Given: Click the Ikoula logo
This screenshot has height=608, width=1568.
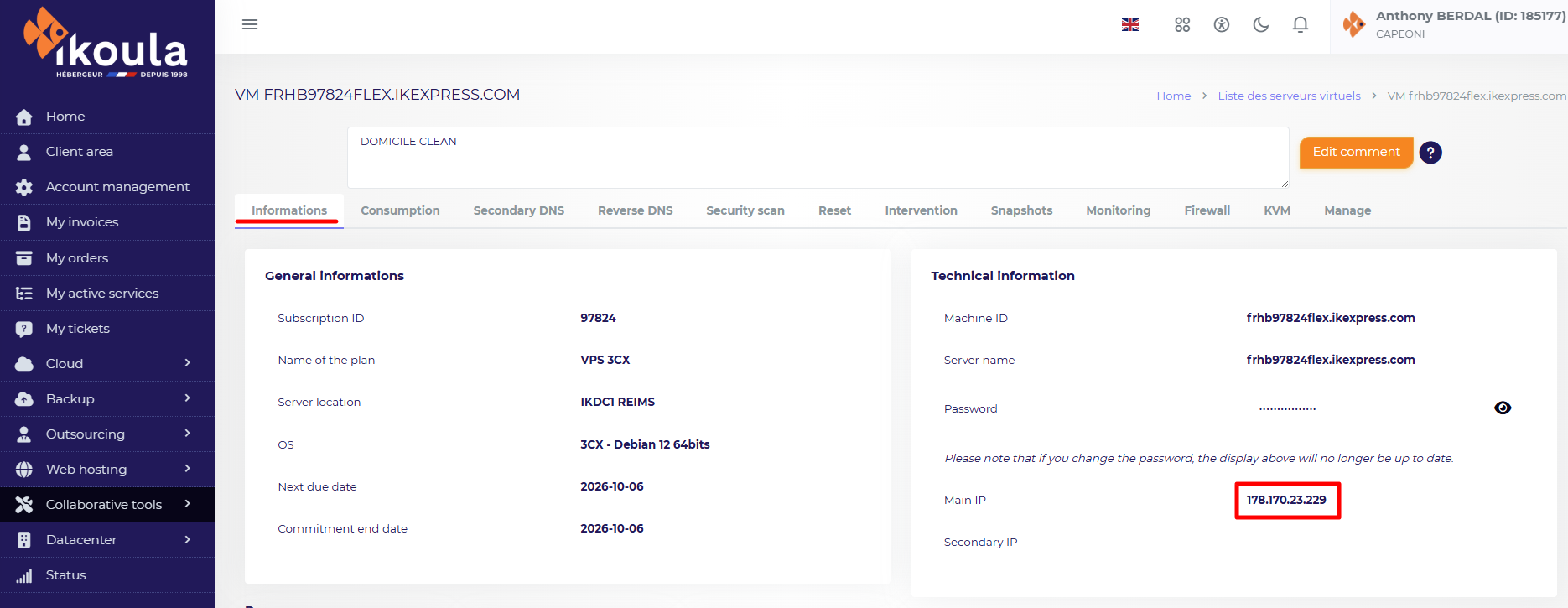Looking at the screenshot, I should pyautogui.click(x=106, y=43).
